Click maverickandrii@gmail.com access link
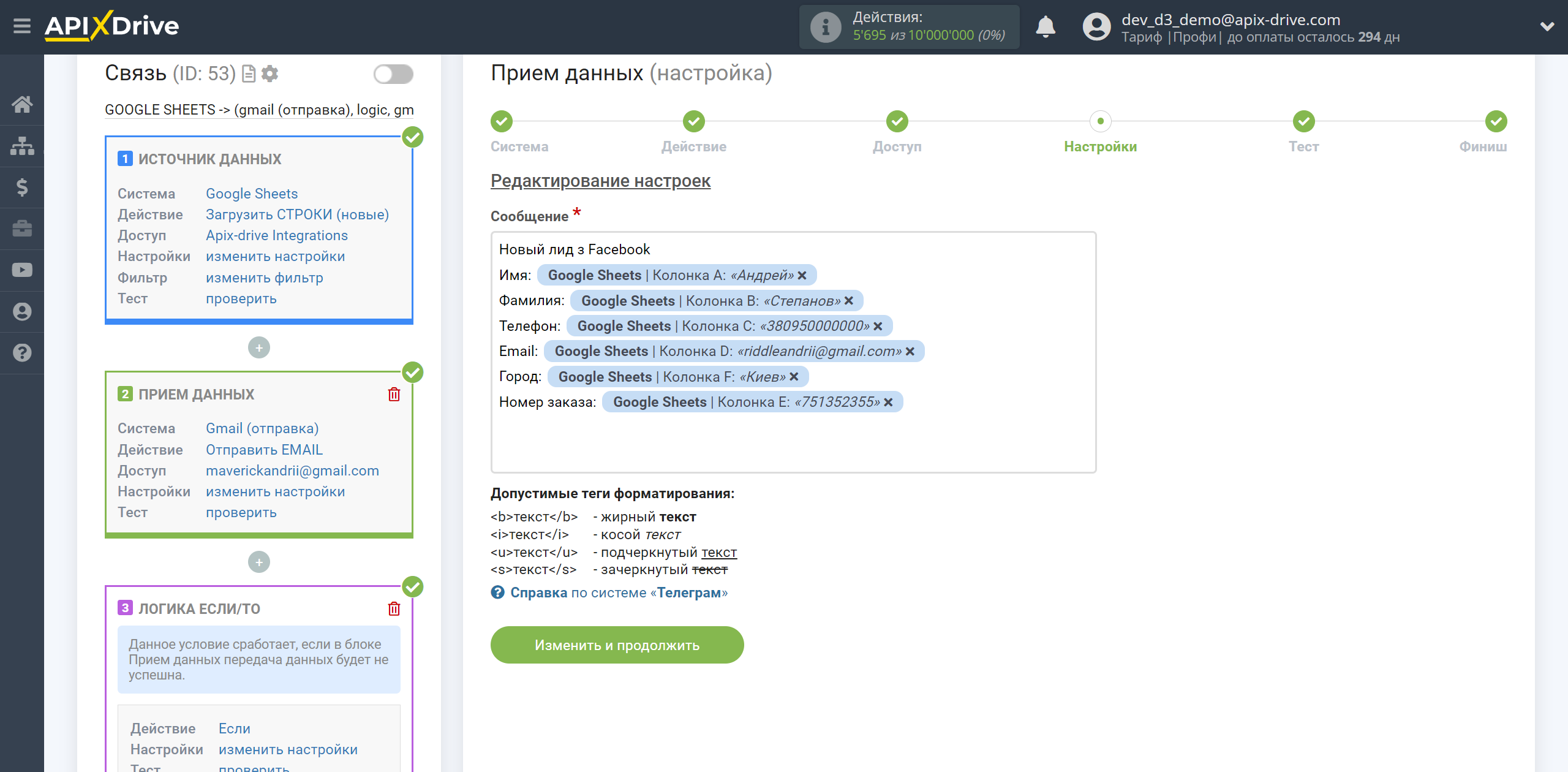1568x772 pixels. point(292,471)
